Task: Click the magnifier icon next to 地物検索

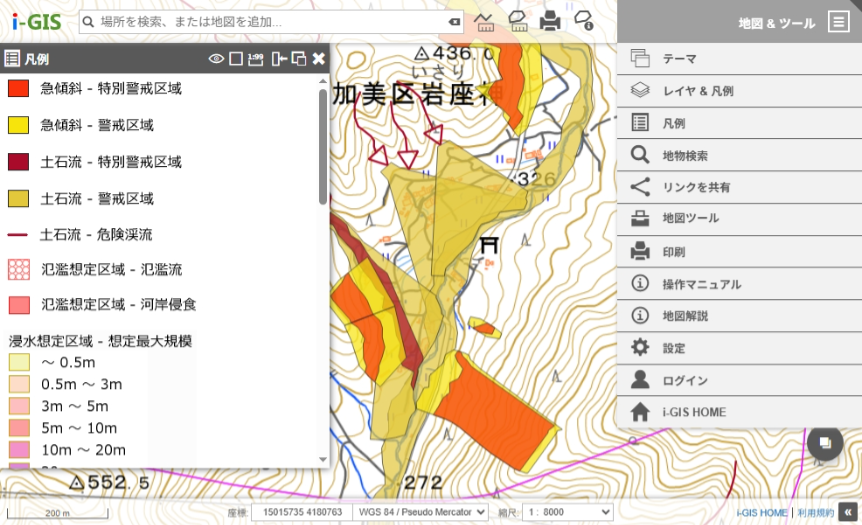Action: [640, 154]
